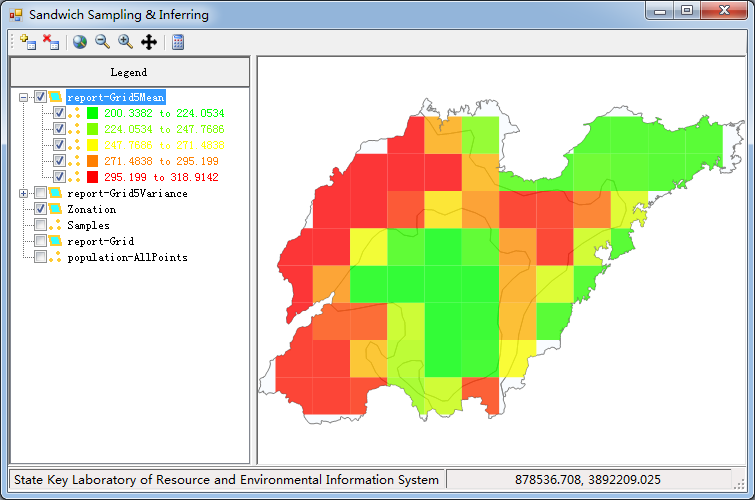Select the Zonation layer name
755x500 pixels.
(91, 210)
